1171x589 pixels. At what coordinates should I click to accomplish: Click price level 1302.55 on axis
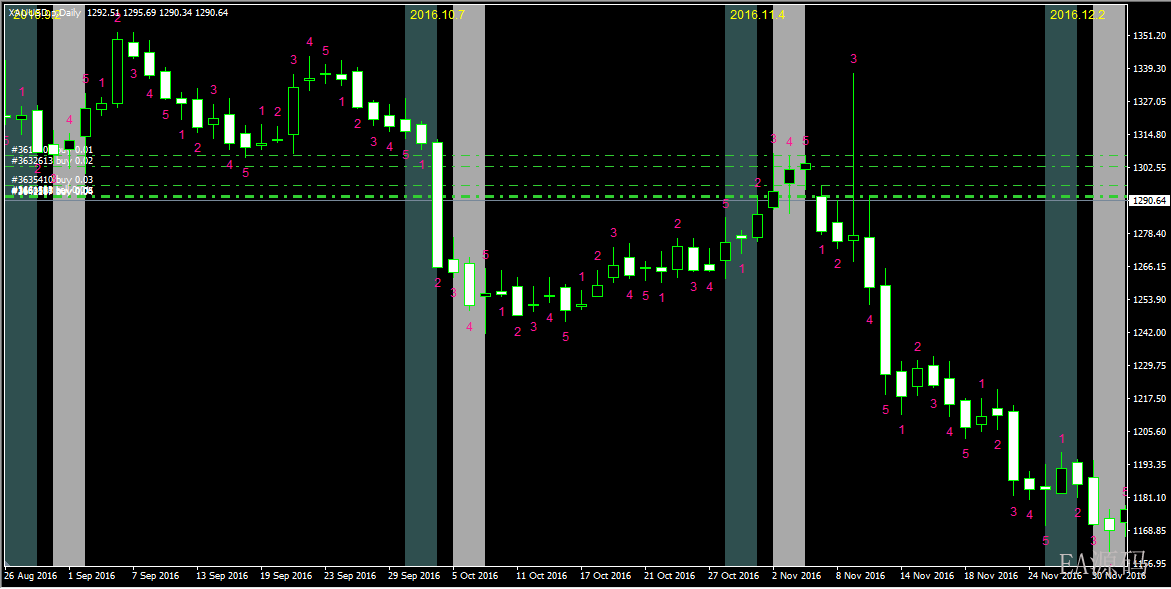coord(1150,168)
